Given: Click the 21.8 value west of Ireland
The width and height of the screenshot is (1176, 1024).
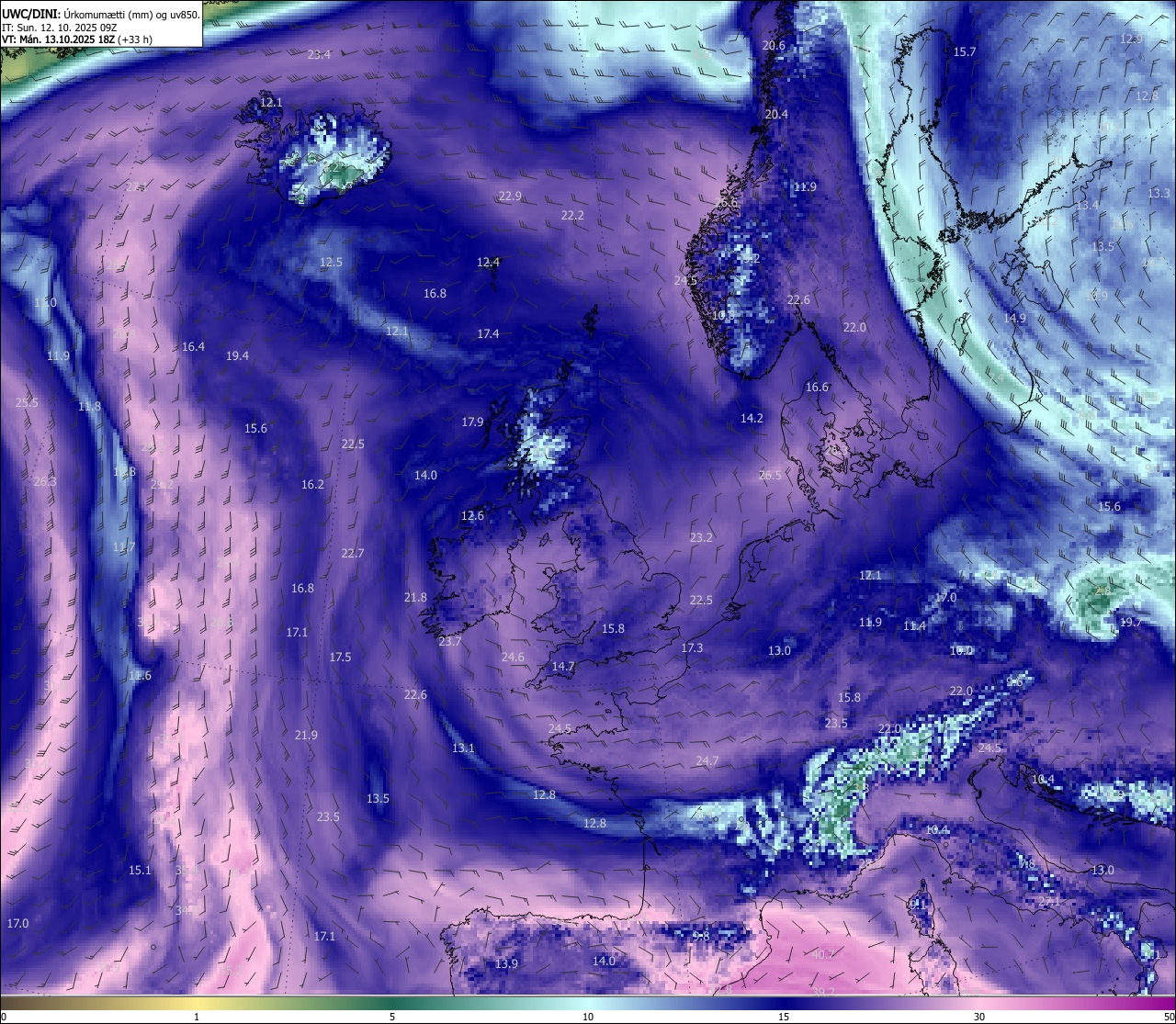Looking at the screenshot, I should point(415,598).
